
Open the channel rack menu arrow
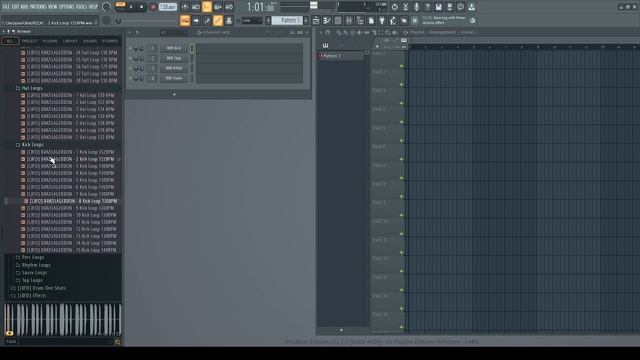[x=130, y=32]
